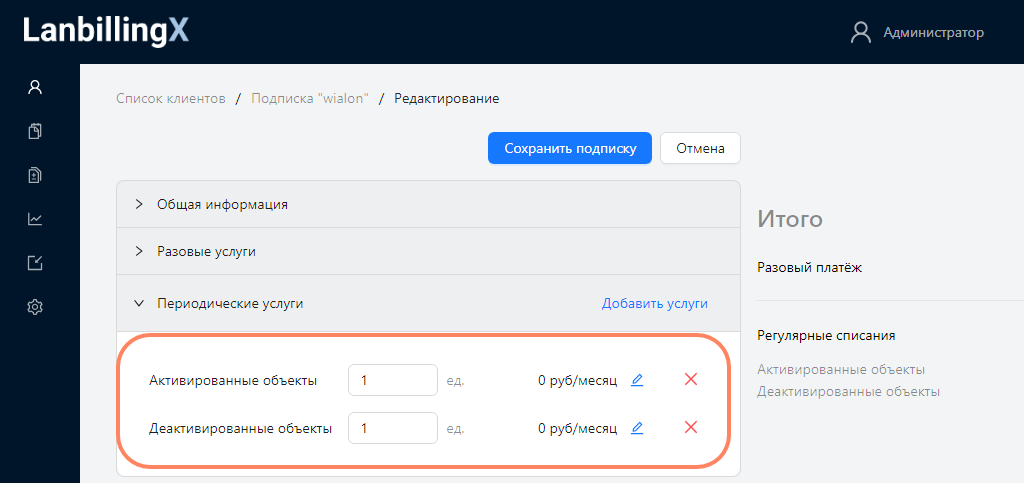The image size is (1024, 483).
Task: Open the Администратор user profile icon
Action: coord(860,33)
